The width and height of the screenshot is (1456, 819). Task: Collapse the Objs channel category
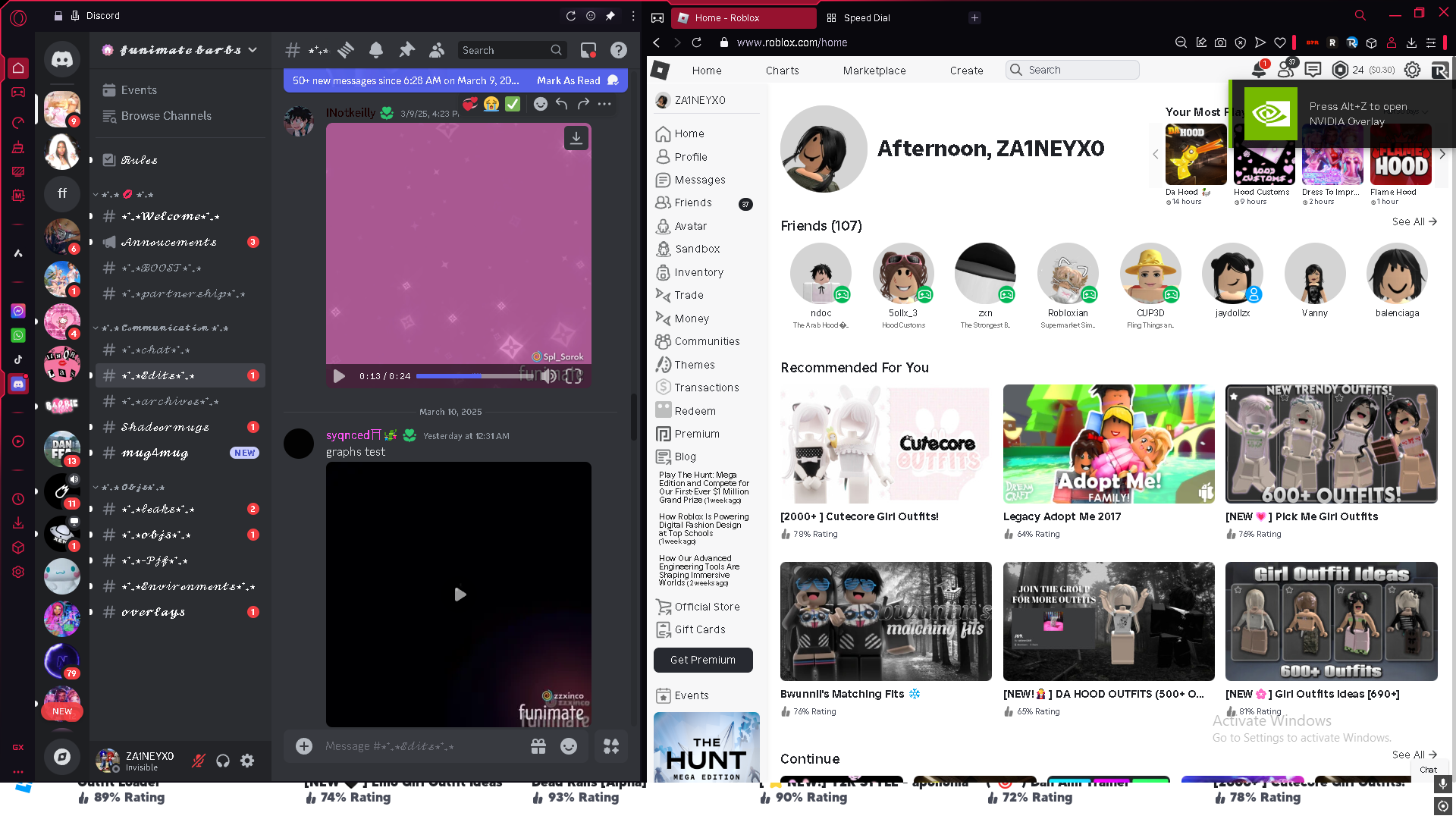pos(133,487)
